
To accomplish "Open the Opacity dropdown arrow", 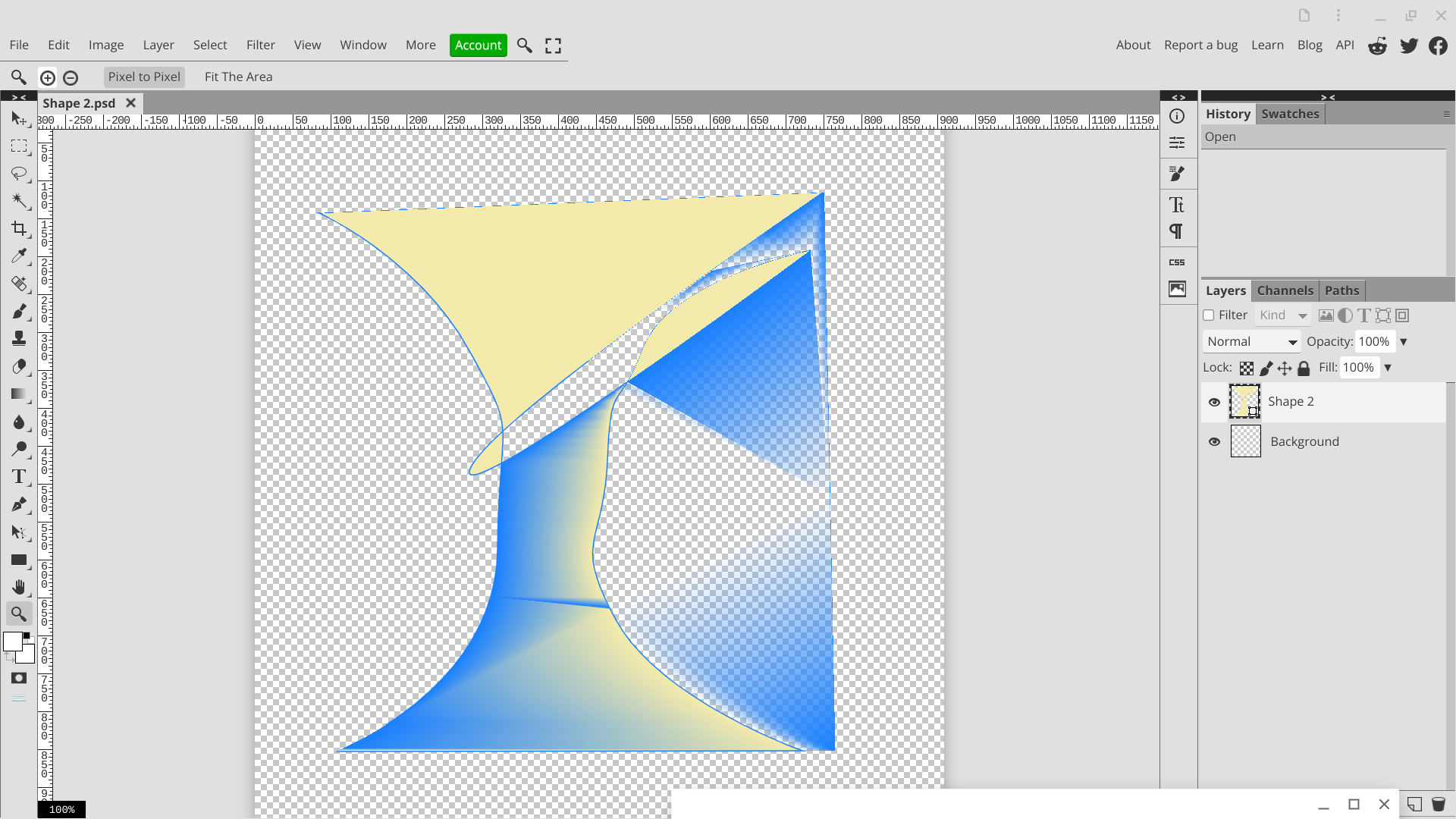I will coord(1404,341).
